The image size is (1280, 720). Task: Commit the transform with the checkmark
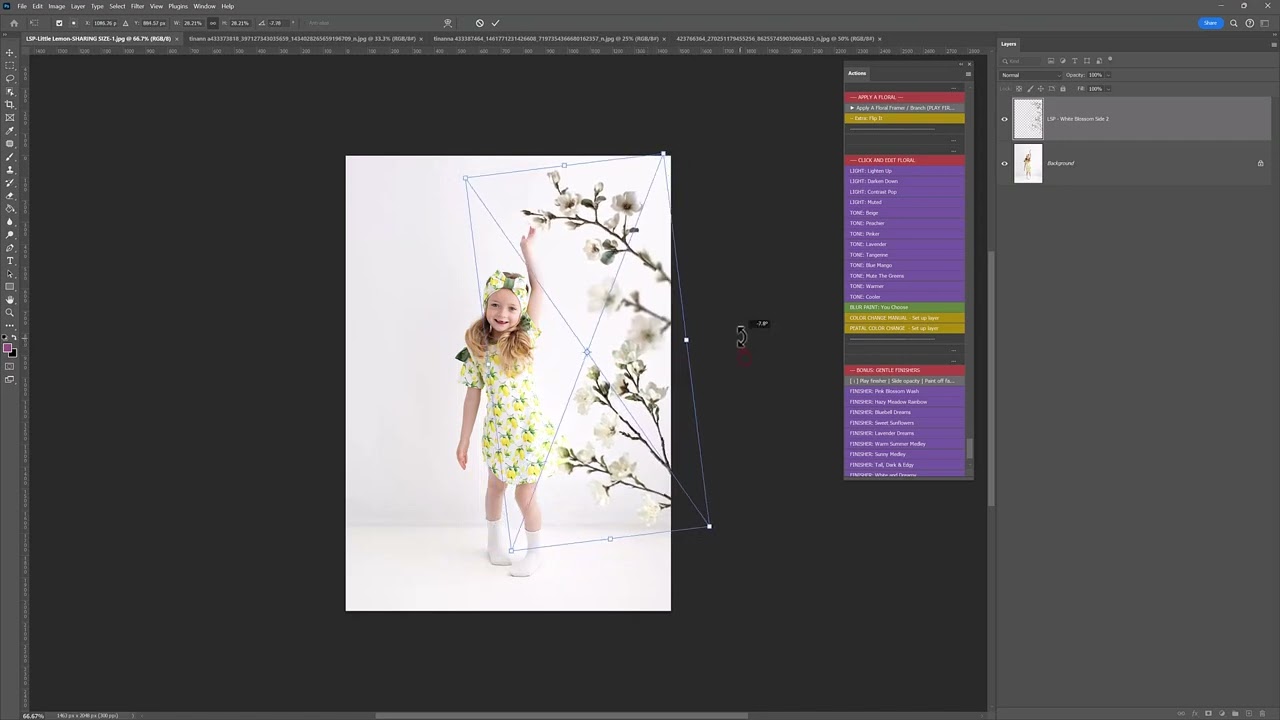point(495,23)
